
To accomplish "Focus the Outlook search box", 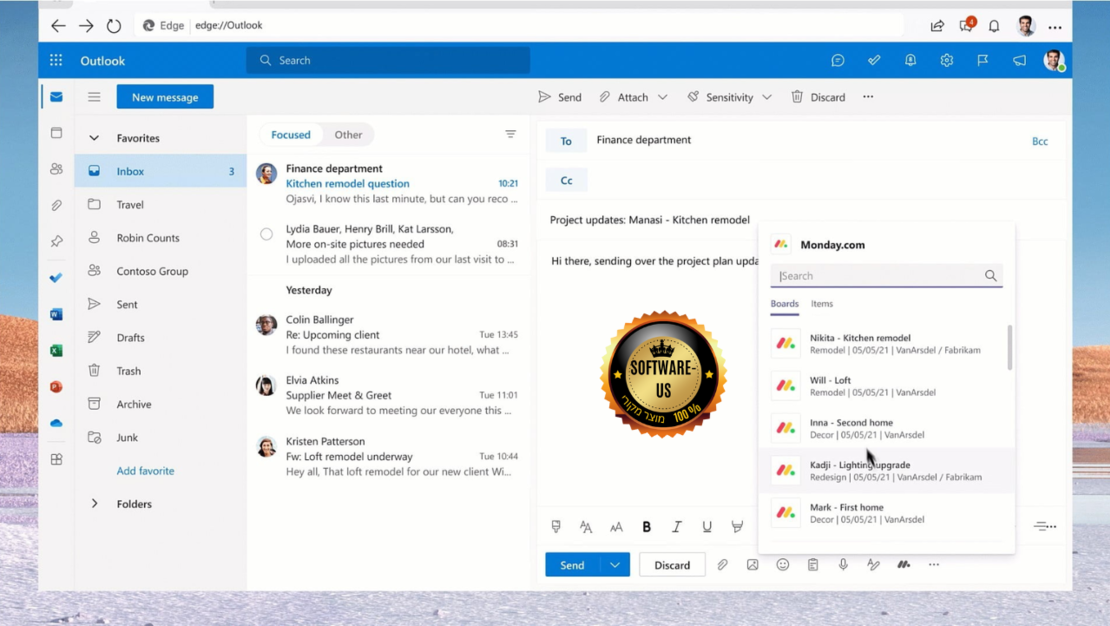I will click(x=388, y=60).
